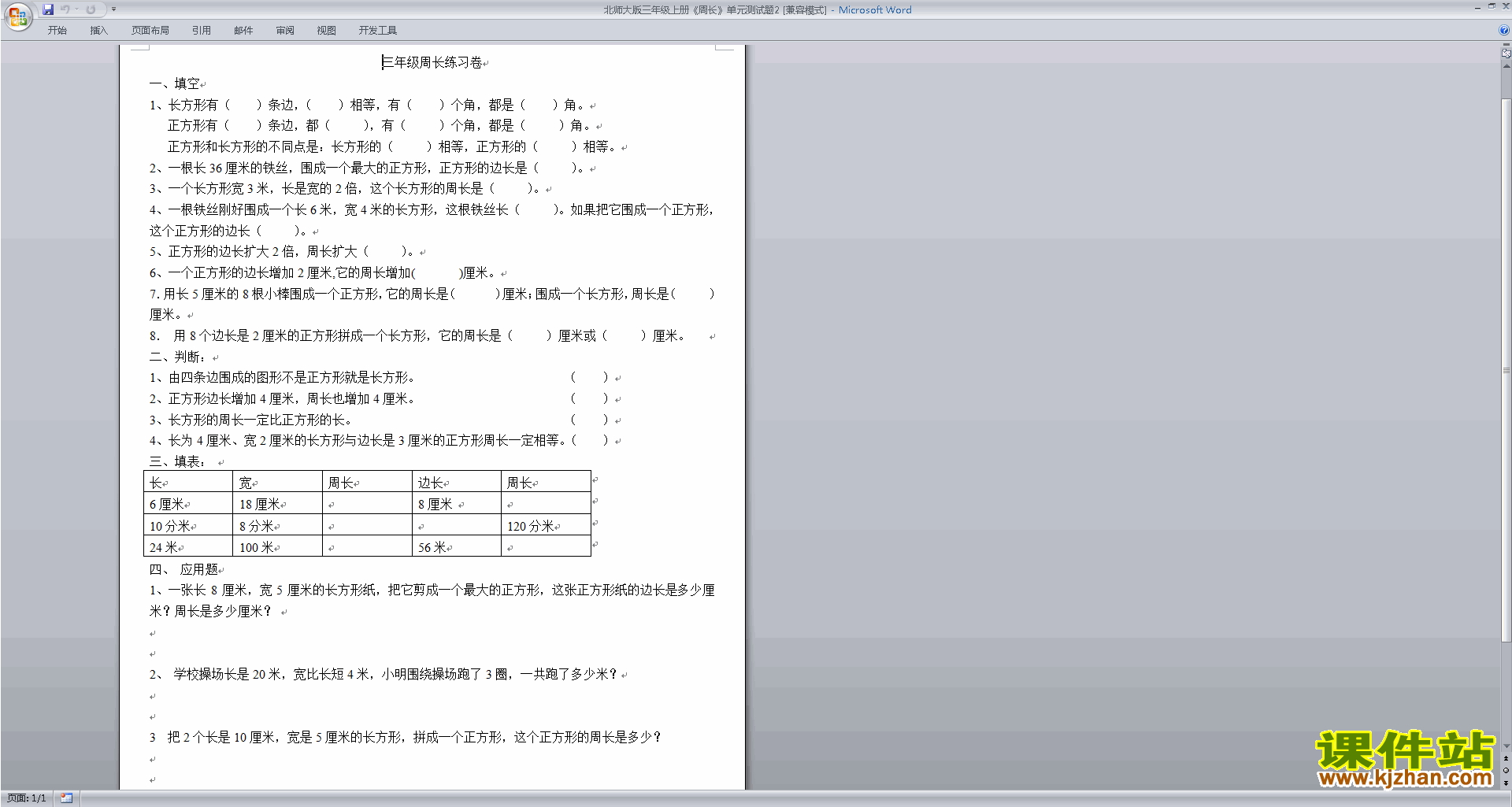Open the 页面布局 ribbon tab
Screen dimensions: 1512x807
pyautogui.click(x=150, y=30)
